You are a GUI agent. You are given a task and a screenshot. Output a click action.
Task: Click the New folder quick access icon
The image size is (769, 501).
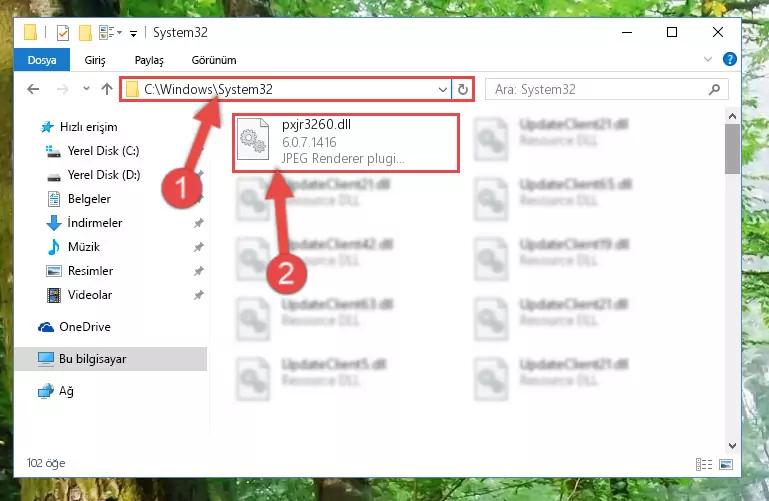pyautogui.click(x=85, y=33)
